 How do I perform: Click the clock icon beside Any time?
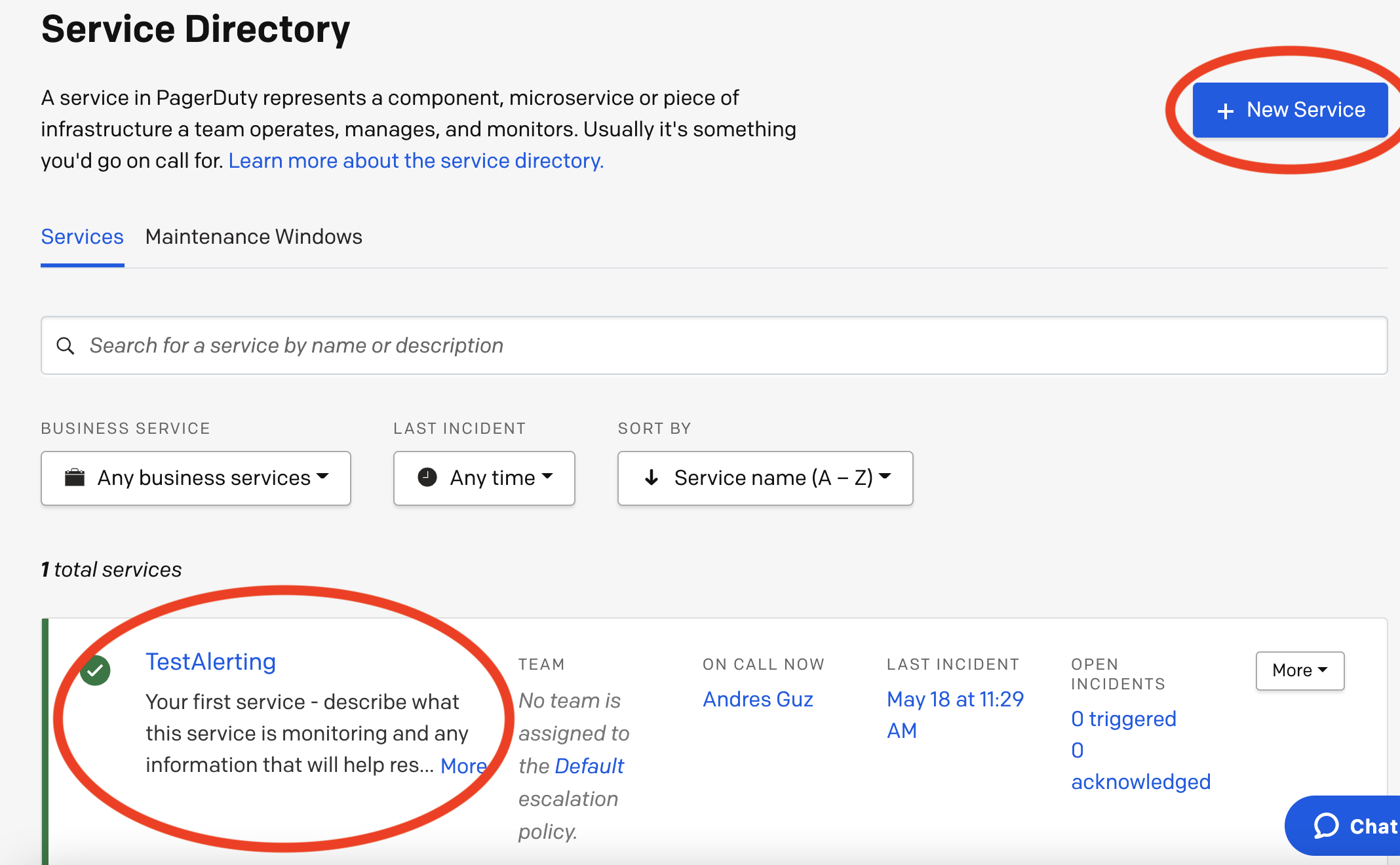click(x=427, y=478)
